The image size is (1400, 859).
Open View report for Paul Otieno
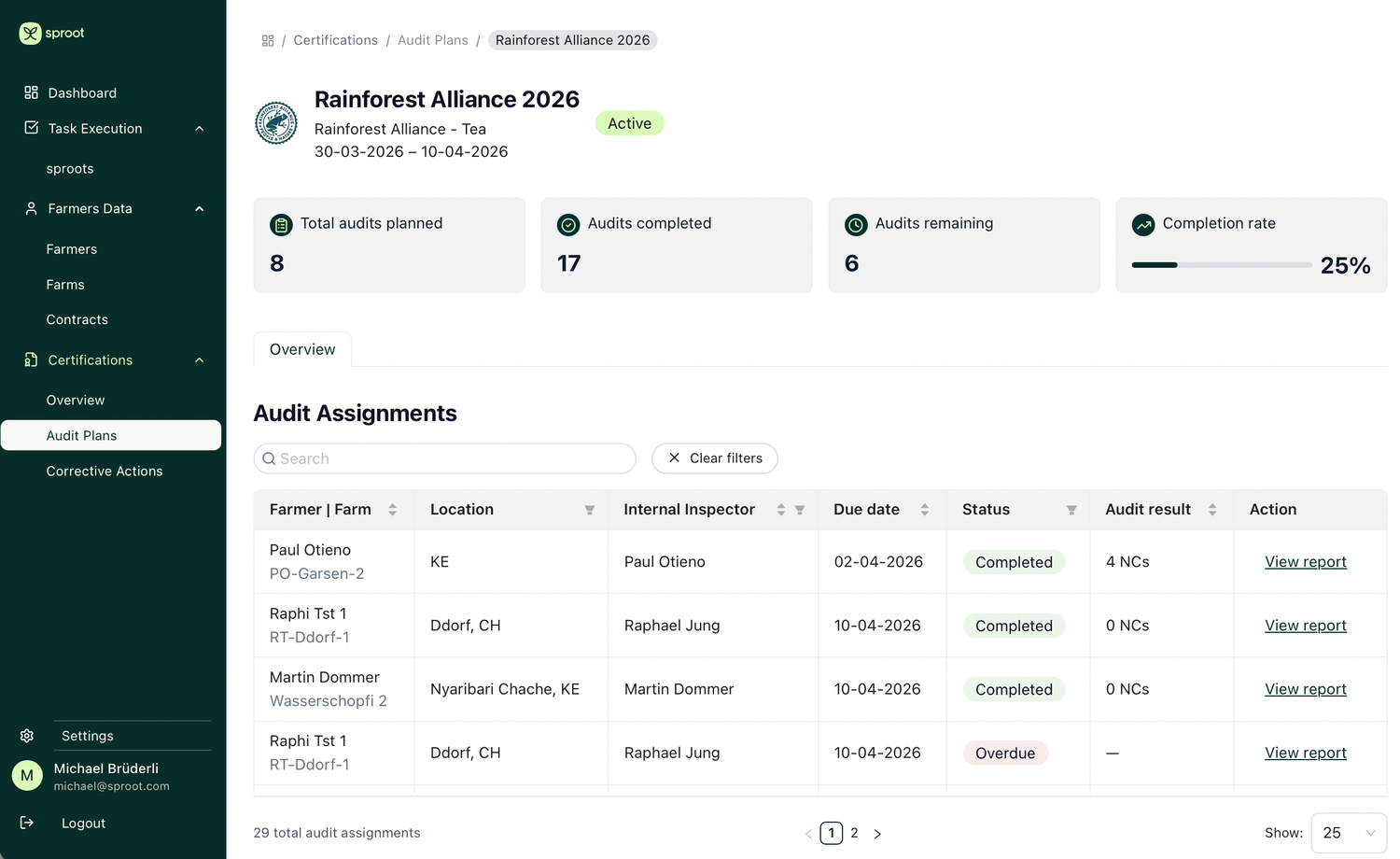tap(1306, 561)
